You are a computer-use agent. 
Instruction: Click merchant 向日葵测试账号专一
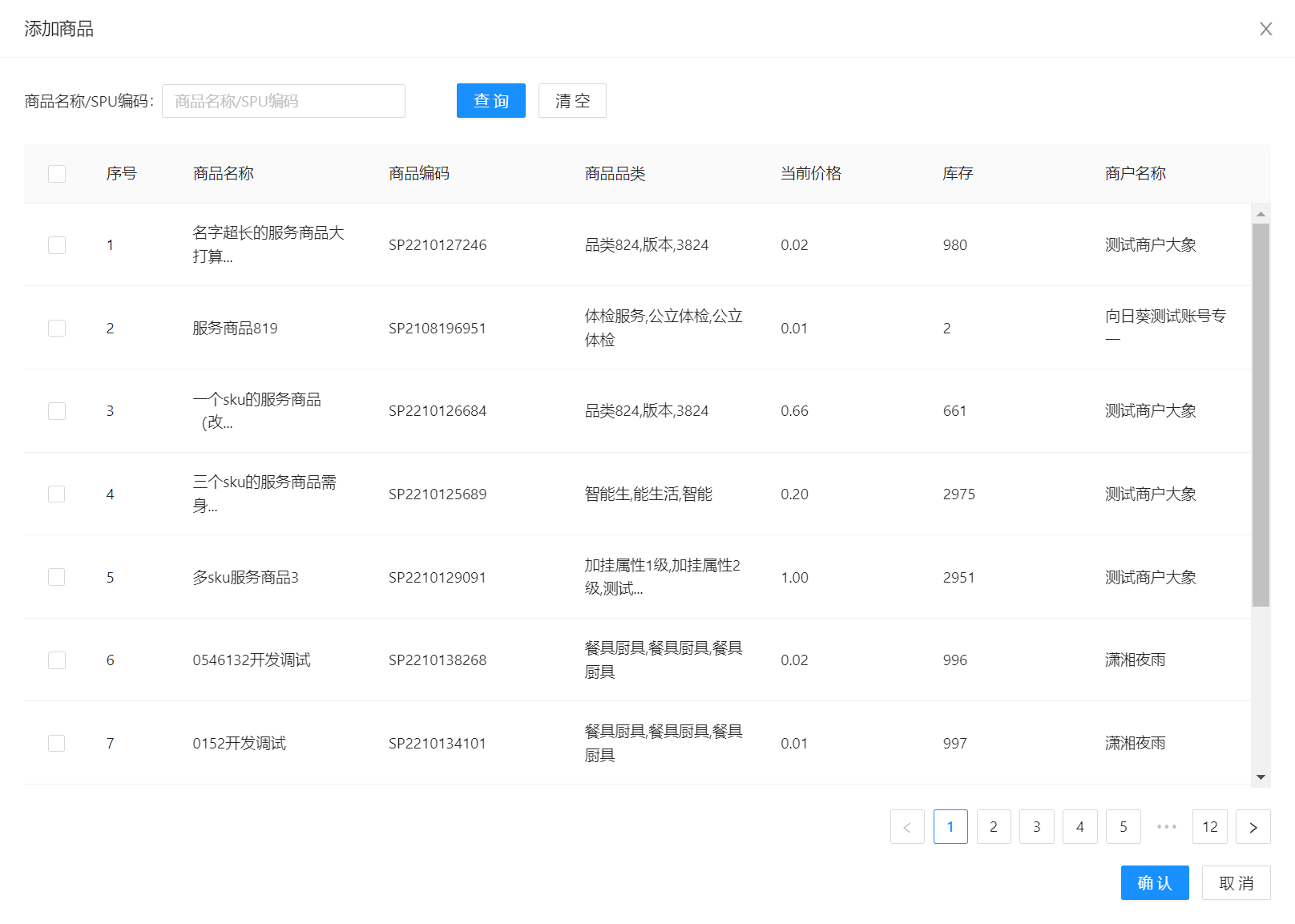(1166, 328)
